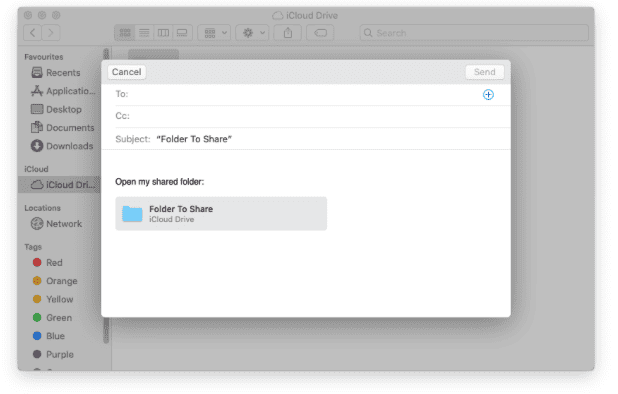Click the Documents sidebar icon
The height and width of the screenshot is (394, 618).
(37, 127)
